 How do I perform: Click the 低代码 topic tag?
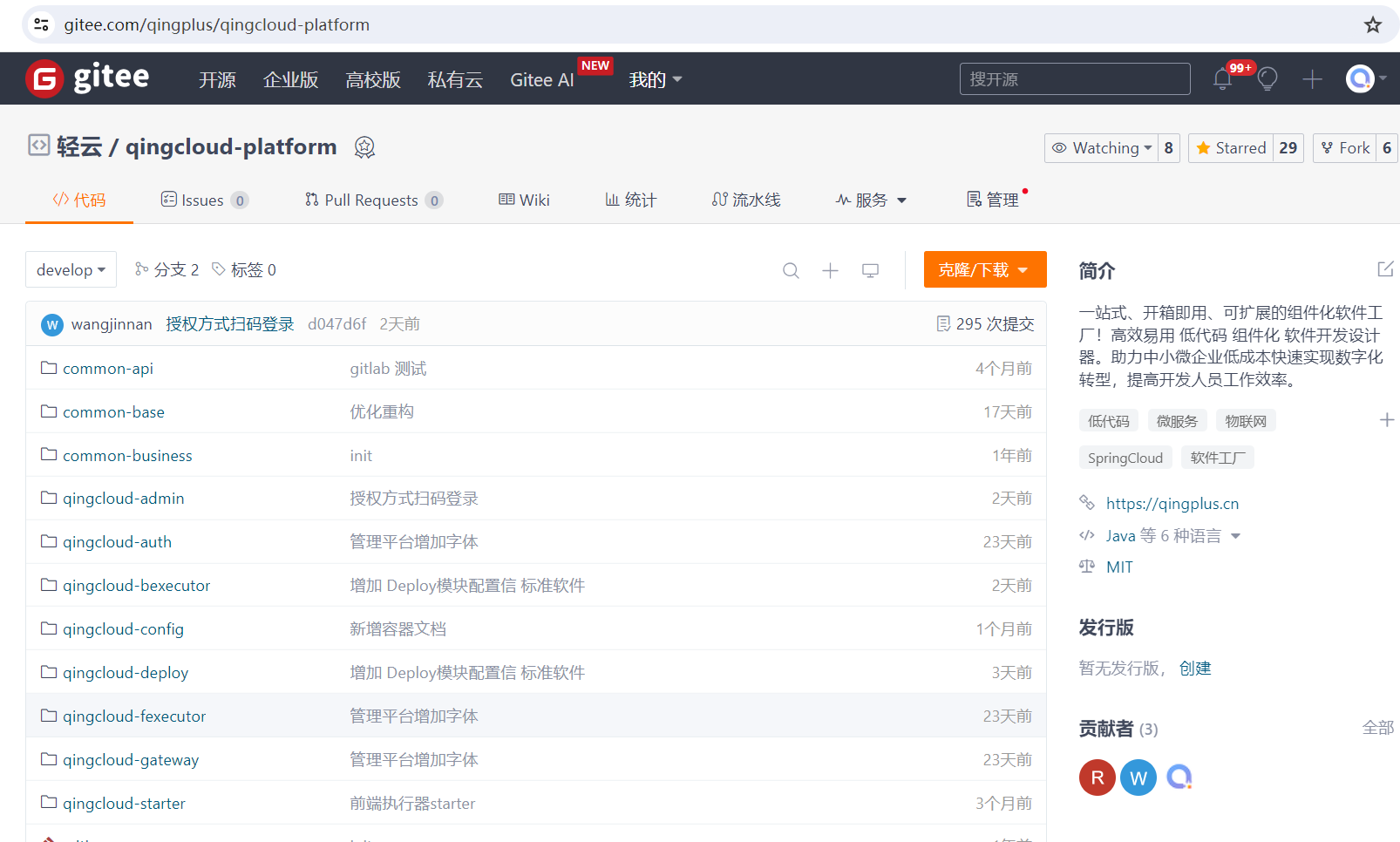pos(1109,421)
